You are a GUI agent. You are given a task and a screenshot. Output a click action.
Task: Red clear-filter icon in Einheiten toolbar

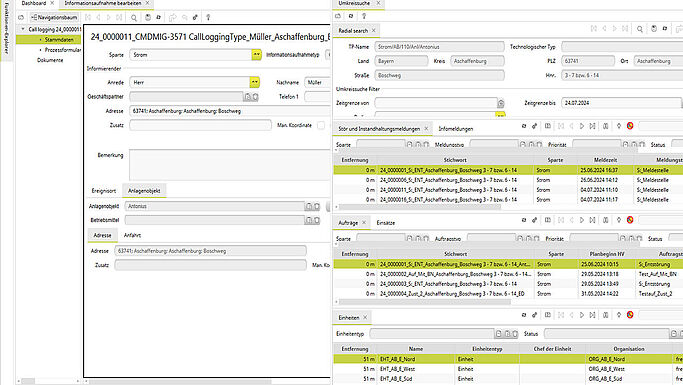coord(630,315)
